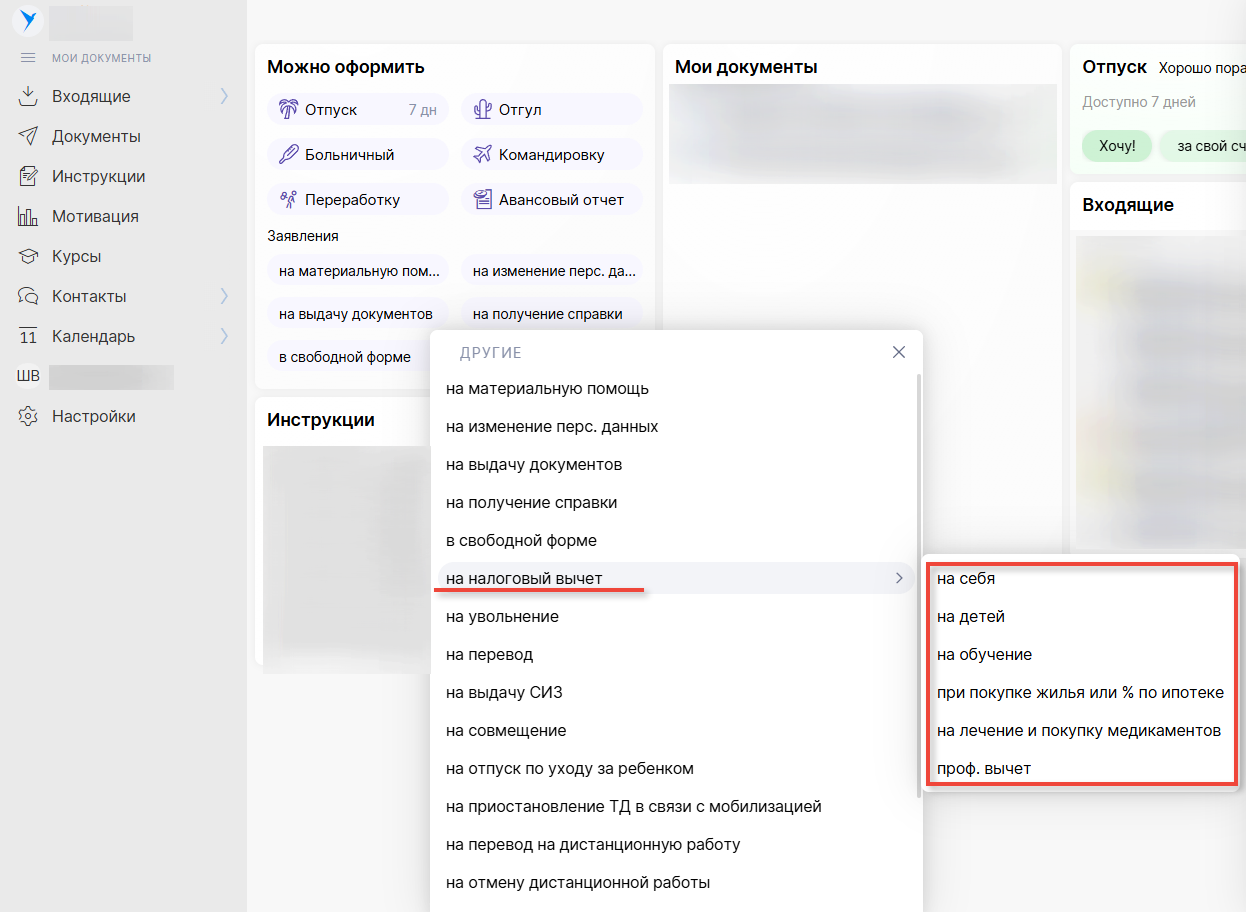Screen dimensions: 1246x912
Task: Click the Больничный request button
Action: coord(357,155)
